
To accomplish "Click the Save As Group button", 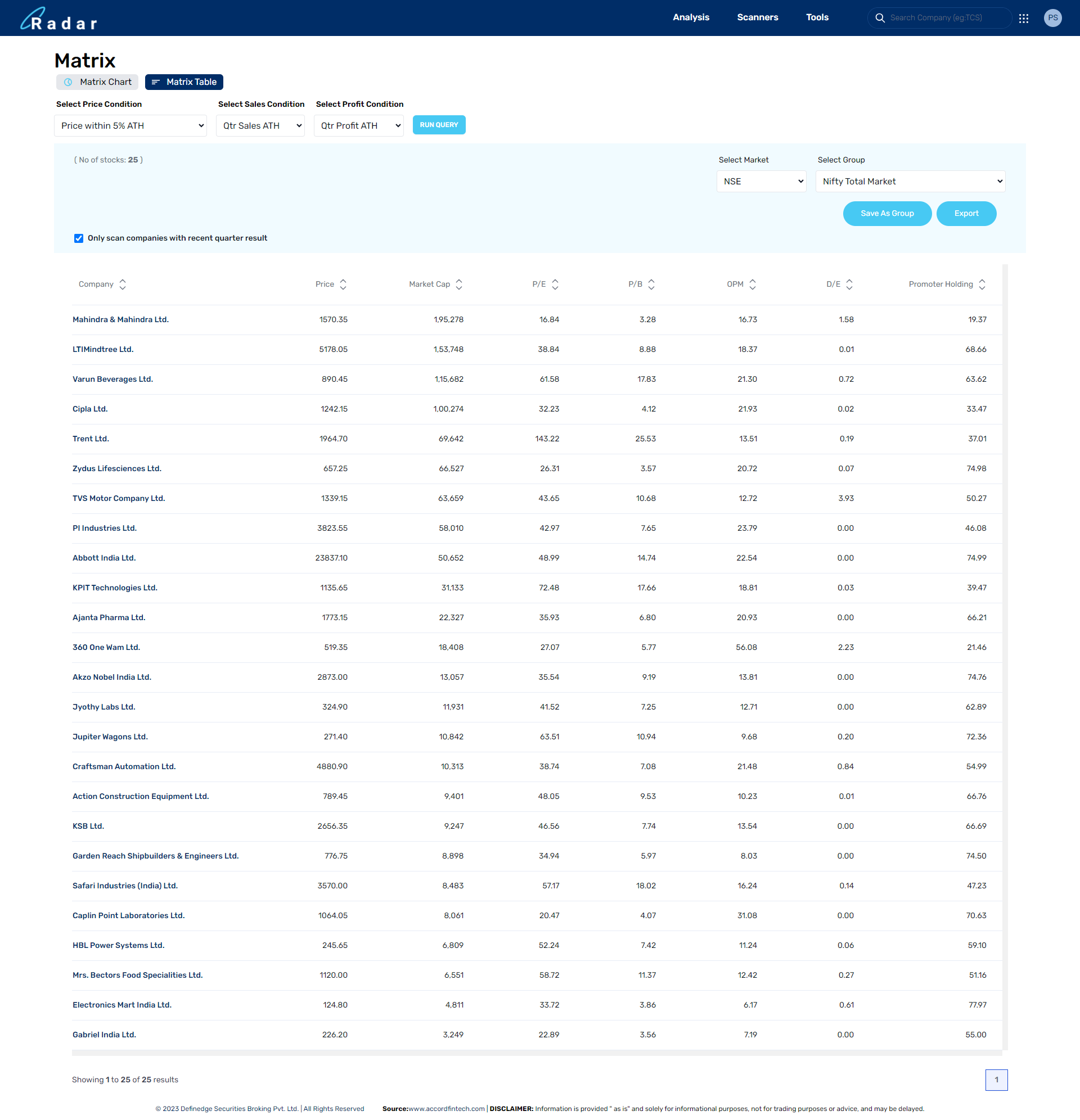I will click(x=886, y=213).
